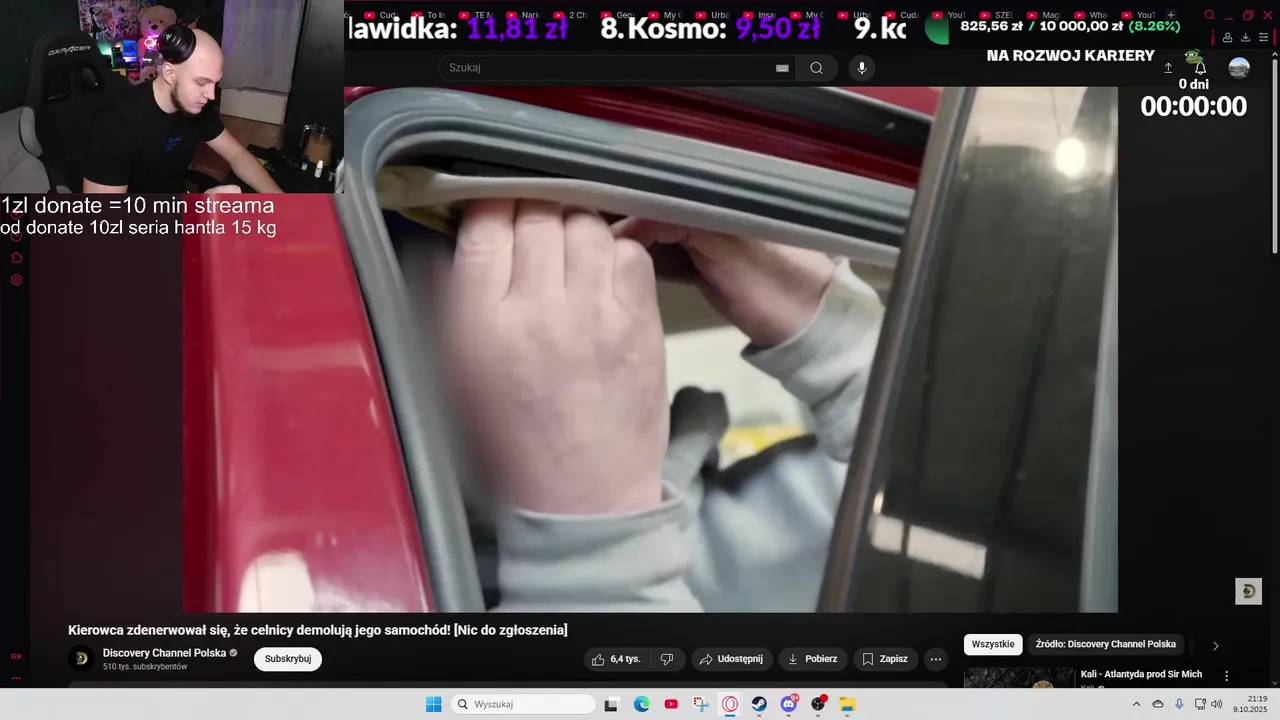This screenshot has height=720, width=1280.
Task: Open Snipping Tool on the taskbar
Action: pyautogui.click(x=700, y=704)
